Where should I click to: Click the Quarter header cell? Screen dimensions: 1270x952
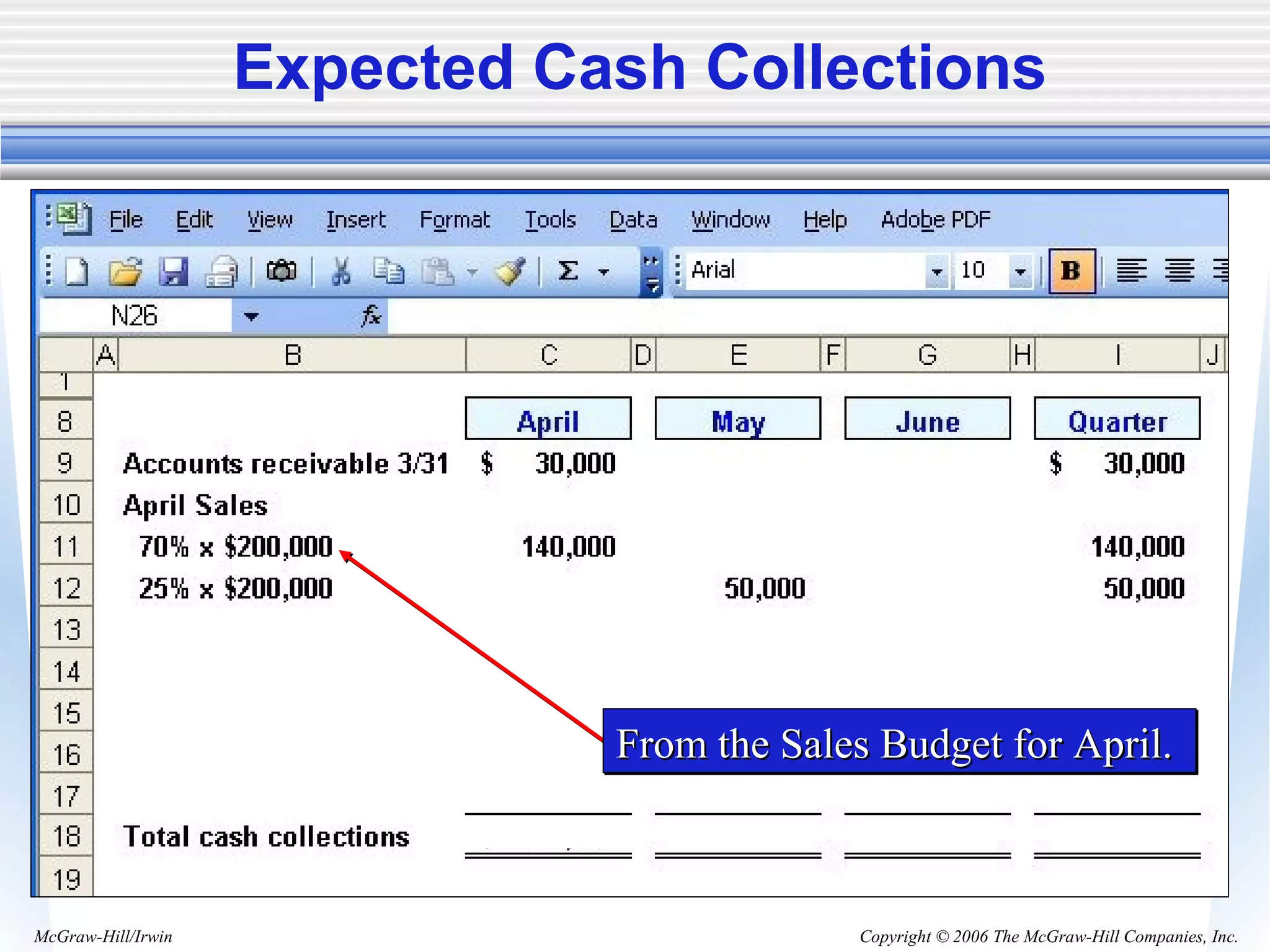click(x=1117, y=420)
